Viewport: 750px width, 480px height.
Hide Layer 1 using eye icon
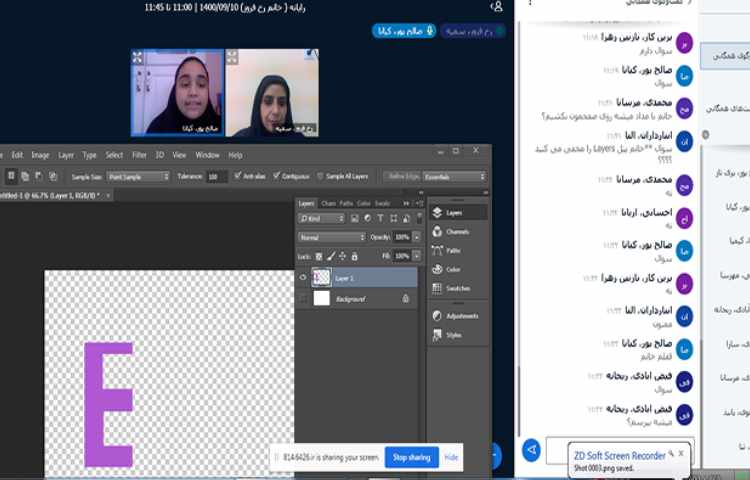tap(304, 278)
